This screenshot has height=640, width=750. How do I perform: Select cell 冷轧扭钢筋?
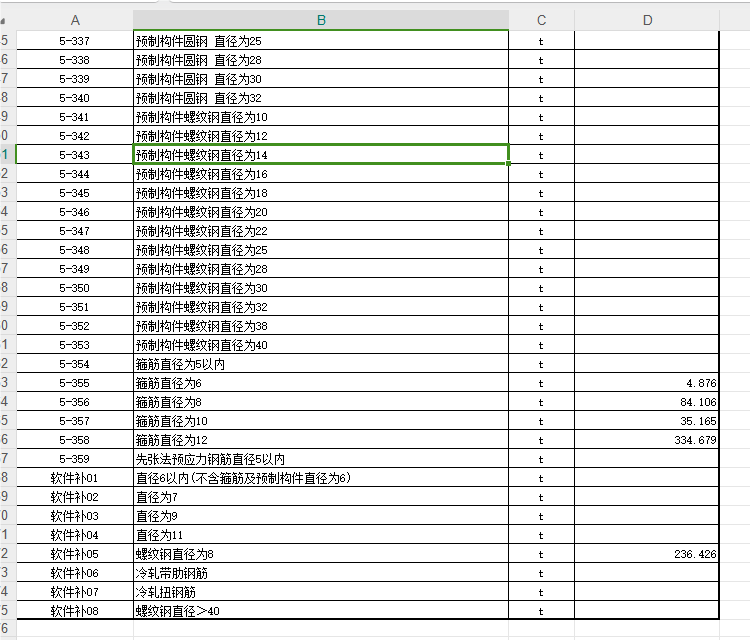click(x=321, y=592)
